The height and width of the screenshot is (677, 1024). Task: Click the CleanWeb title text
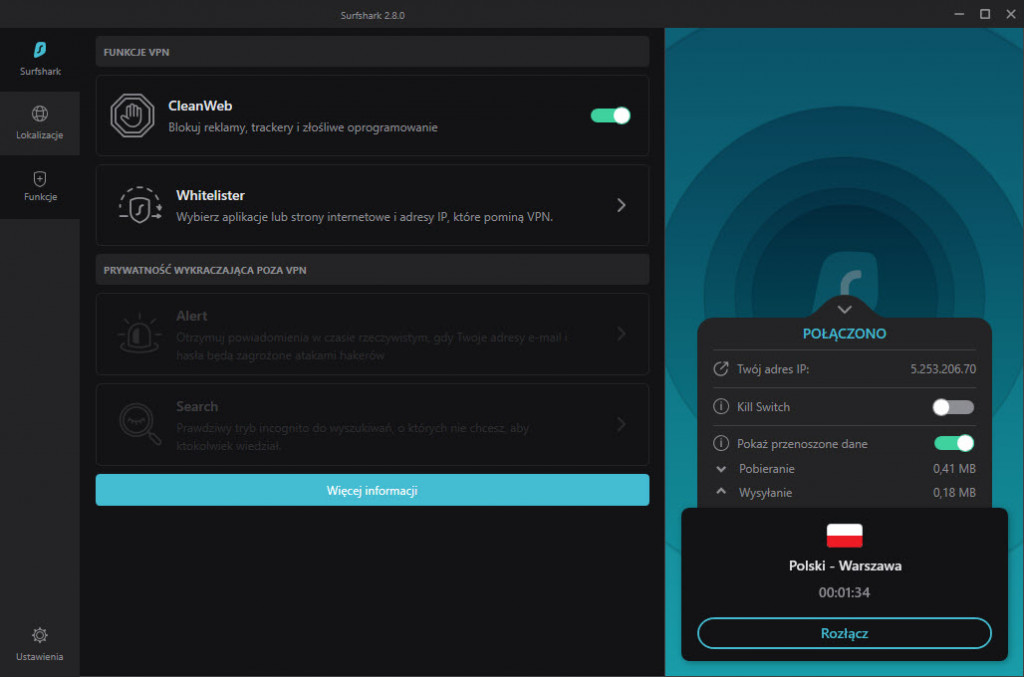[x=200, y=106]
